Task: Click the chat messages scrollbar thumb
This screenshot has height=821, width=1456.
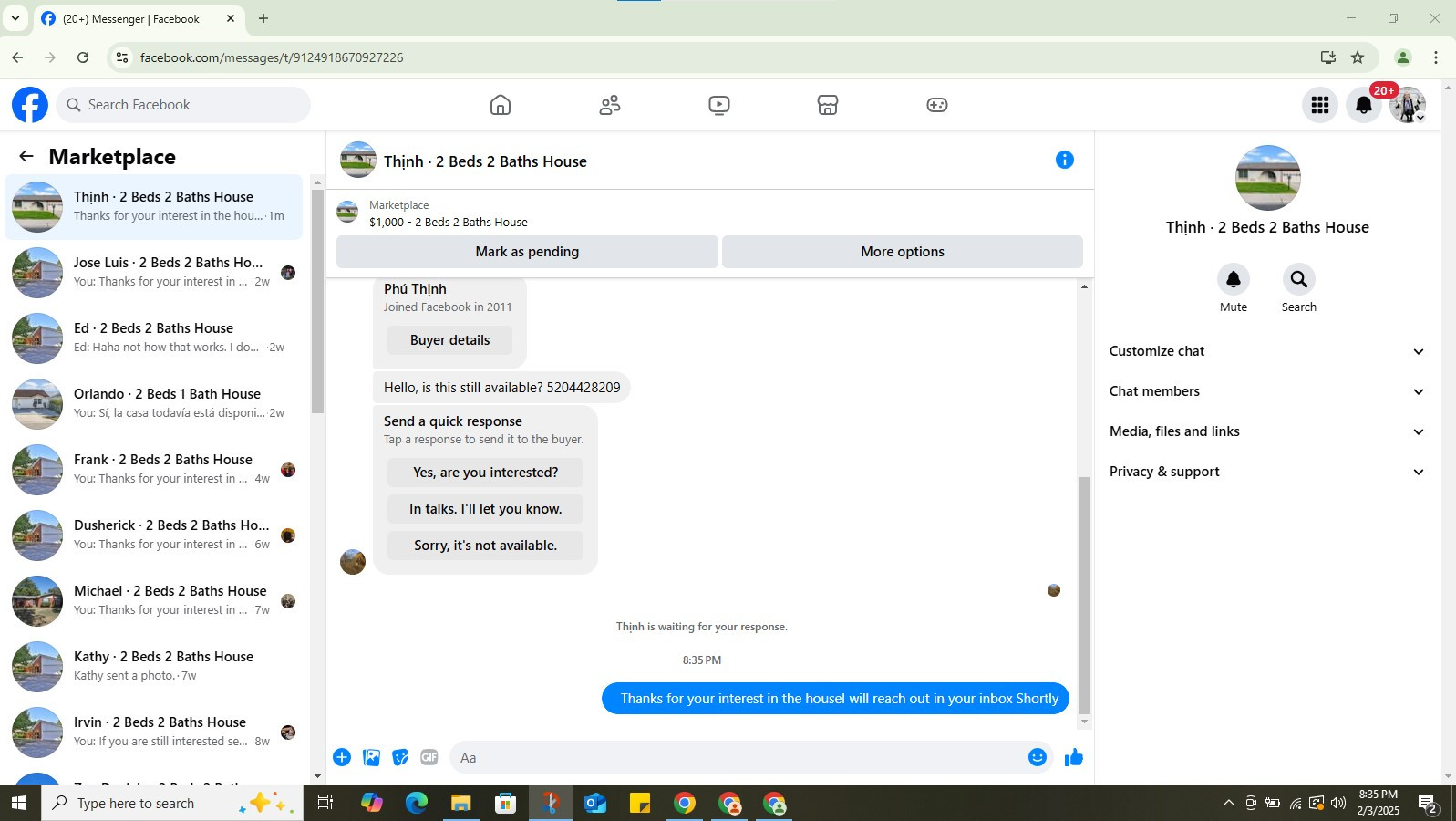Action: (1084, 595)
